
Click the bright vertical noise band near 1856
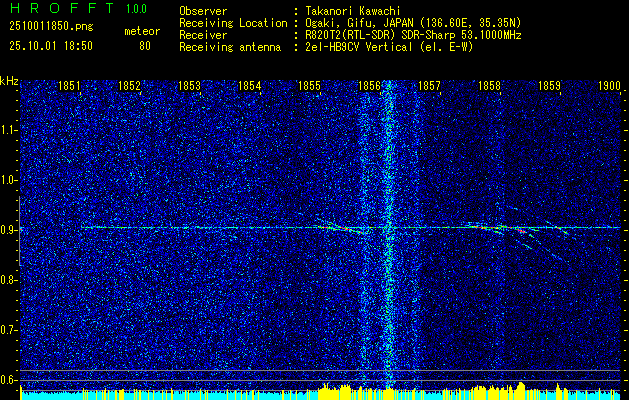click(x=388, y=235)
